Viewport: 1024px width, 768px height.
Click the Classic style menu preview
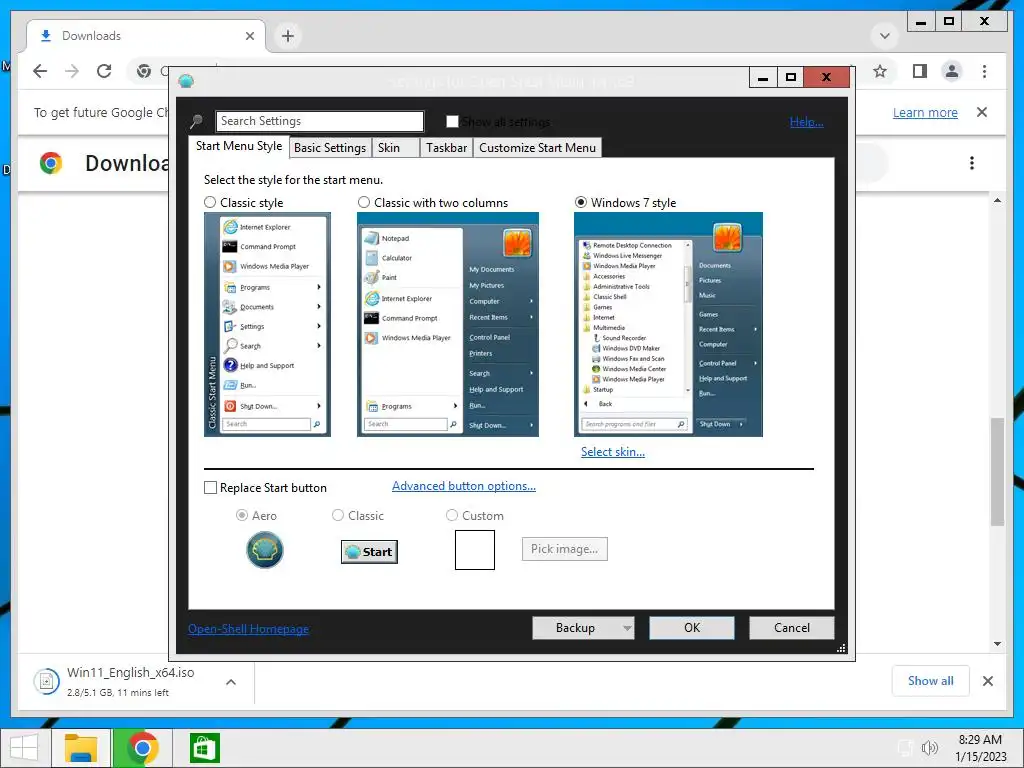coord(267,325)
